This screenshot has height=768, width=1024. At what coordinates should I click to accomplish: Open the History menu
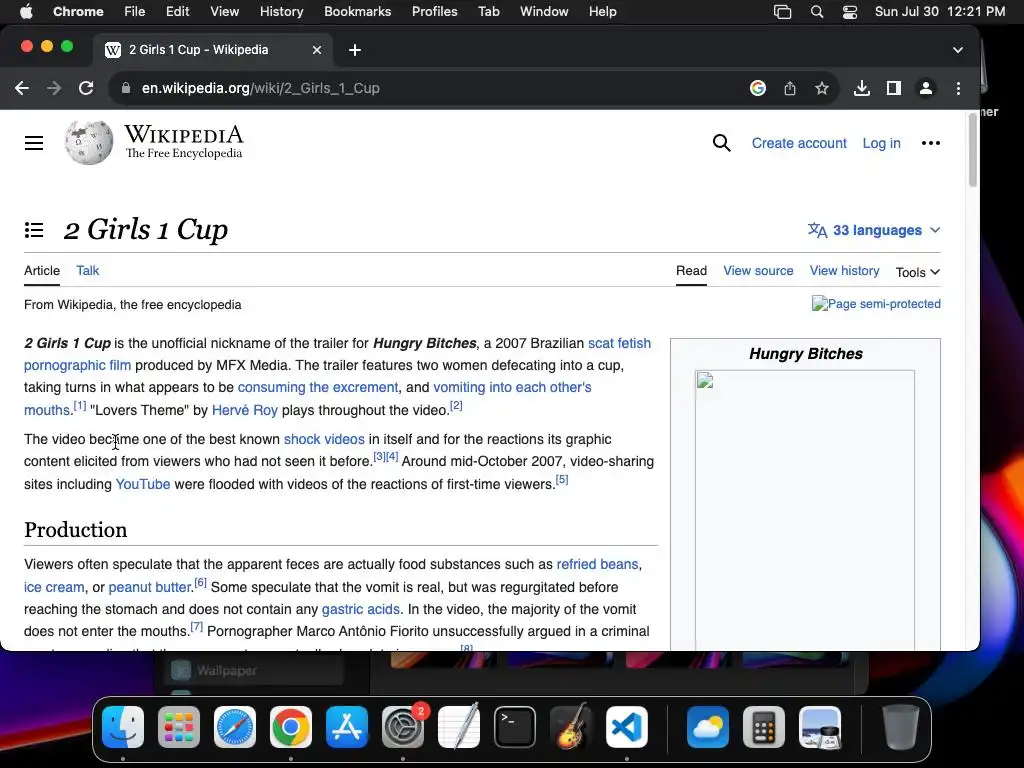[x=281, y=12]
